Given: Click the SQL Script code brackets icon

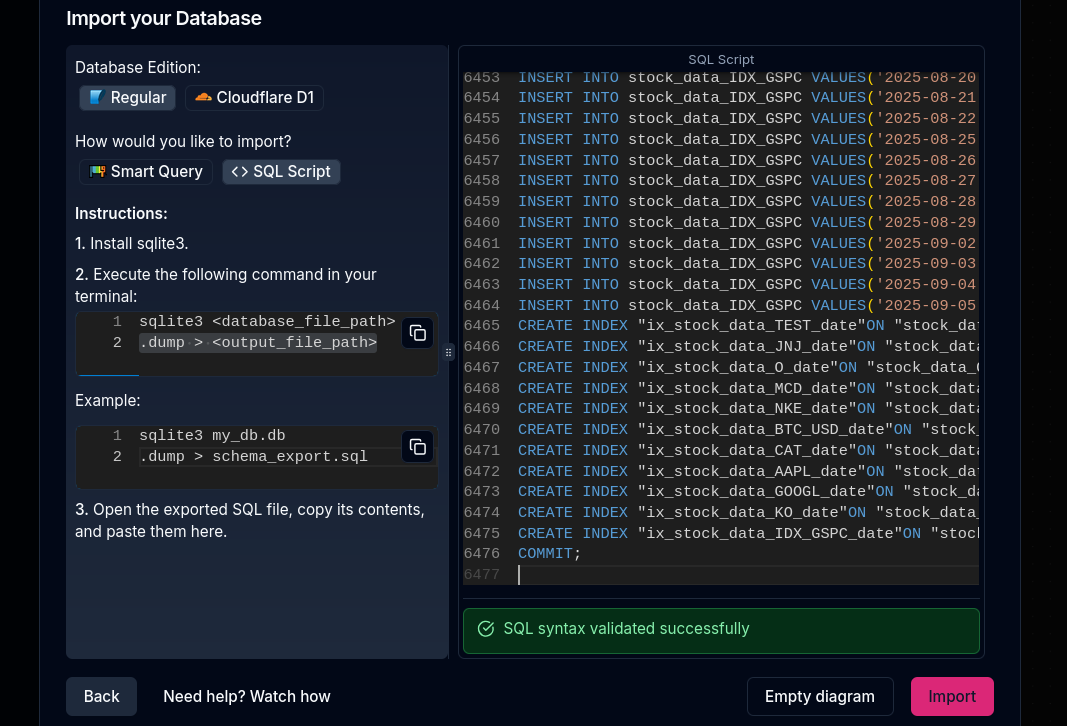Looking at the screenshot, I should tap(239, 172).
